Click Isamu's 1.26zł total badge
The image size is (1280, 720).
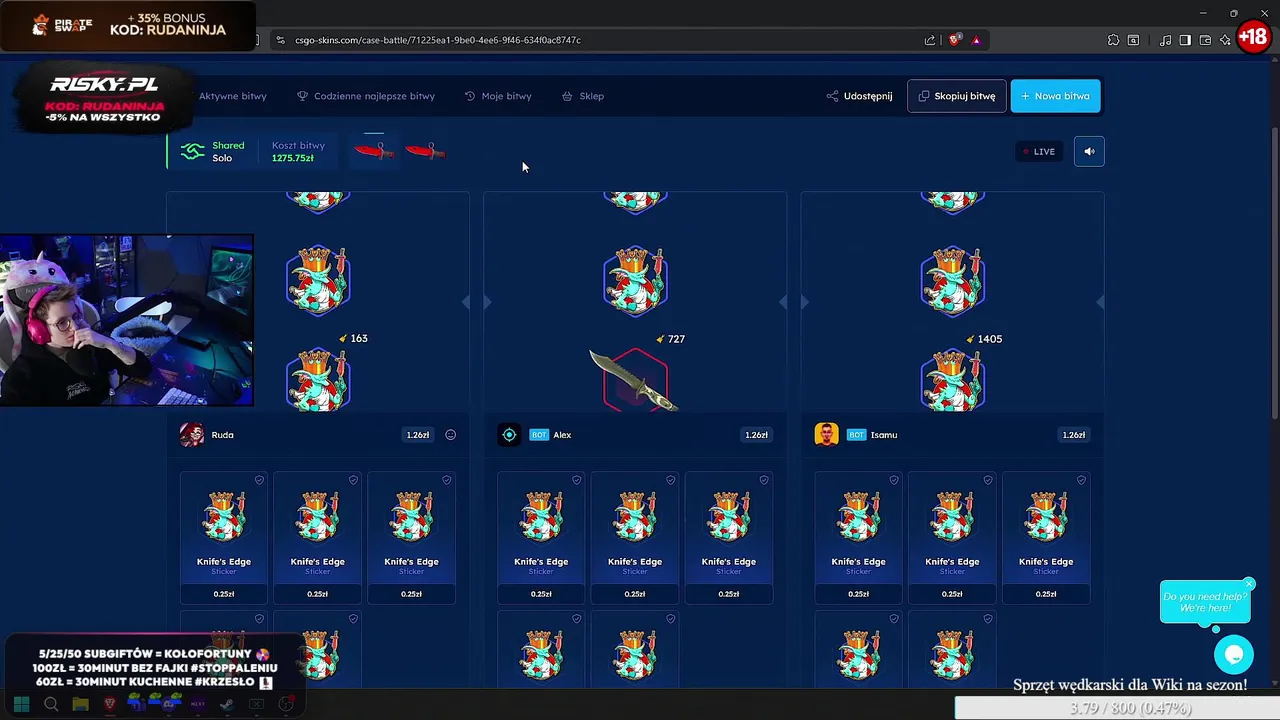[1073, 435]
